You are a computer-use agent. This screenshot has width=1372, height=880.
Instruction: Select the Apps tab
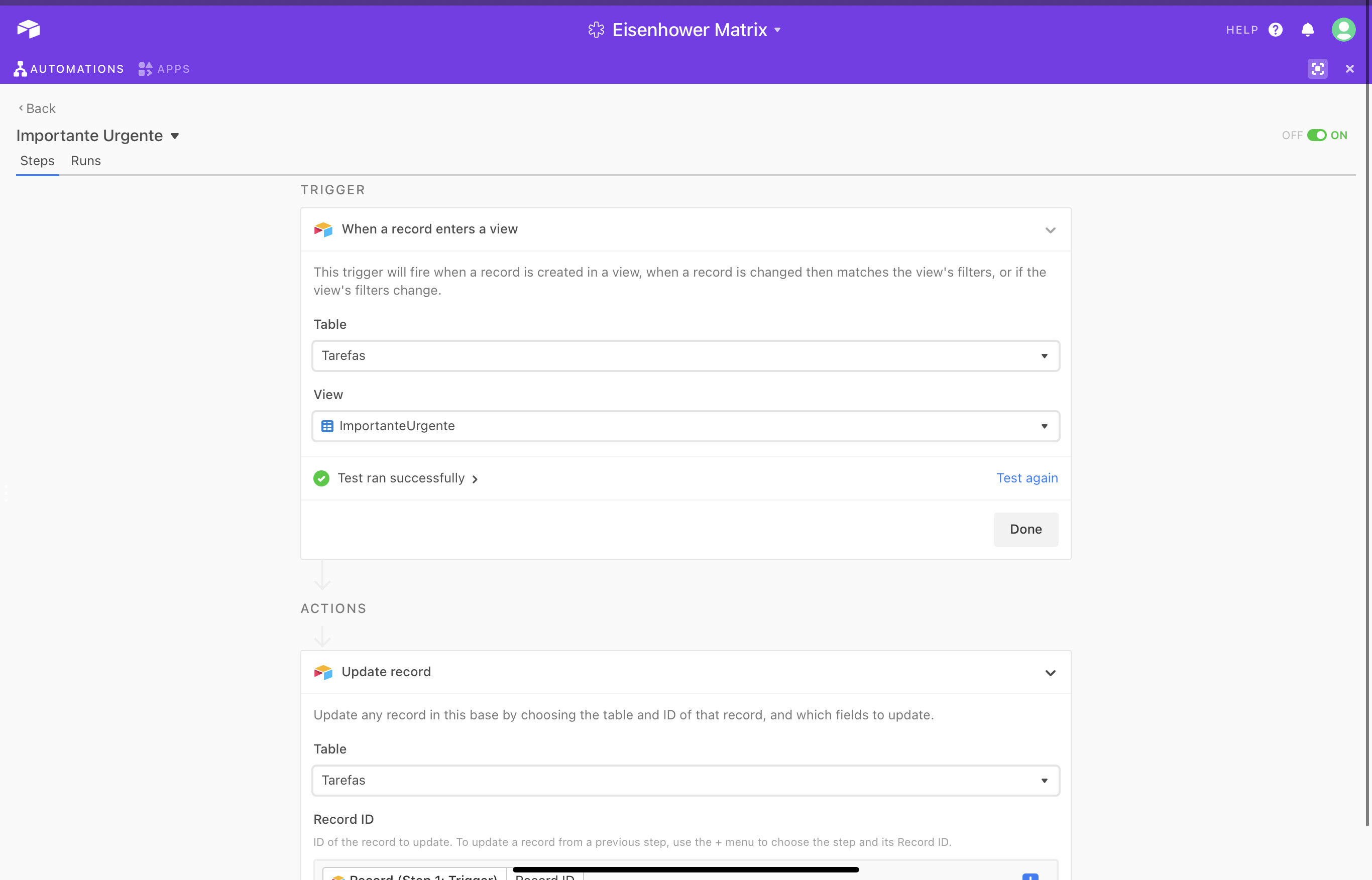pyautogui.click(x=164, y=69)
